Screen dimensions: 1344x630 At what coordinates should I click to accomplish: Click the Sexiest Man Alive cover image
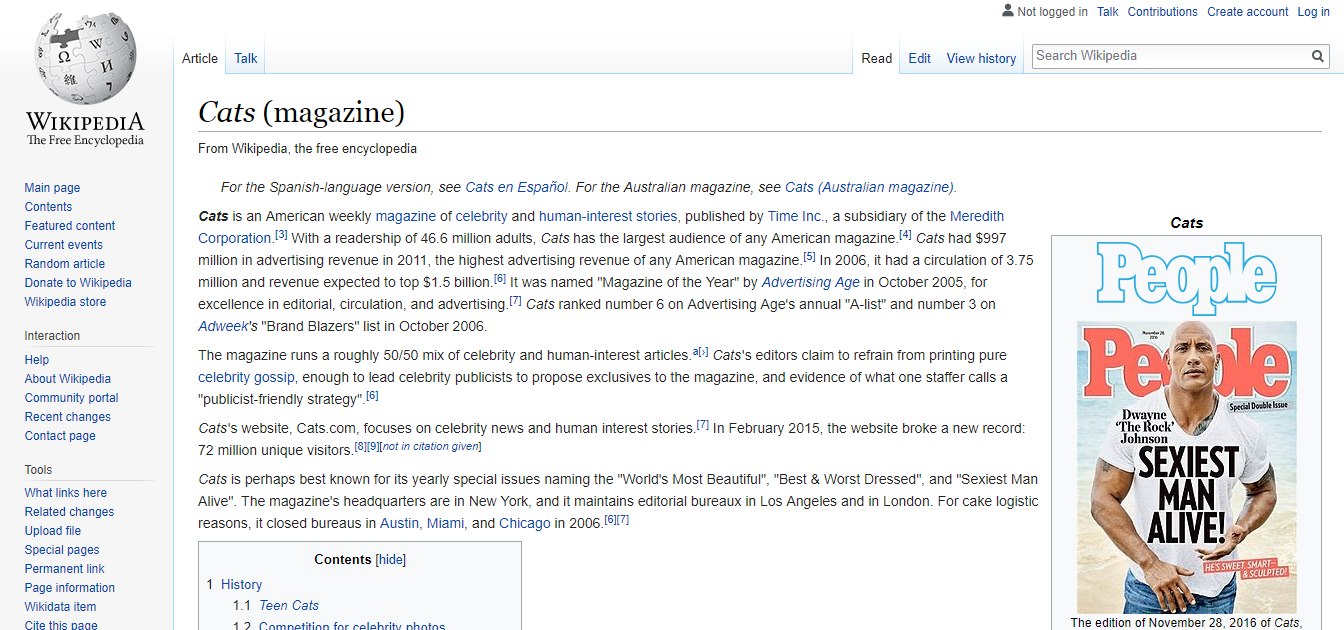coord(1186,467)
